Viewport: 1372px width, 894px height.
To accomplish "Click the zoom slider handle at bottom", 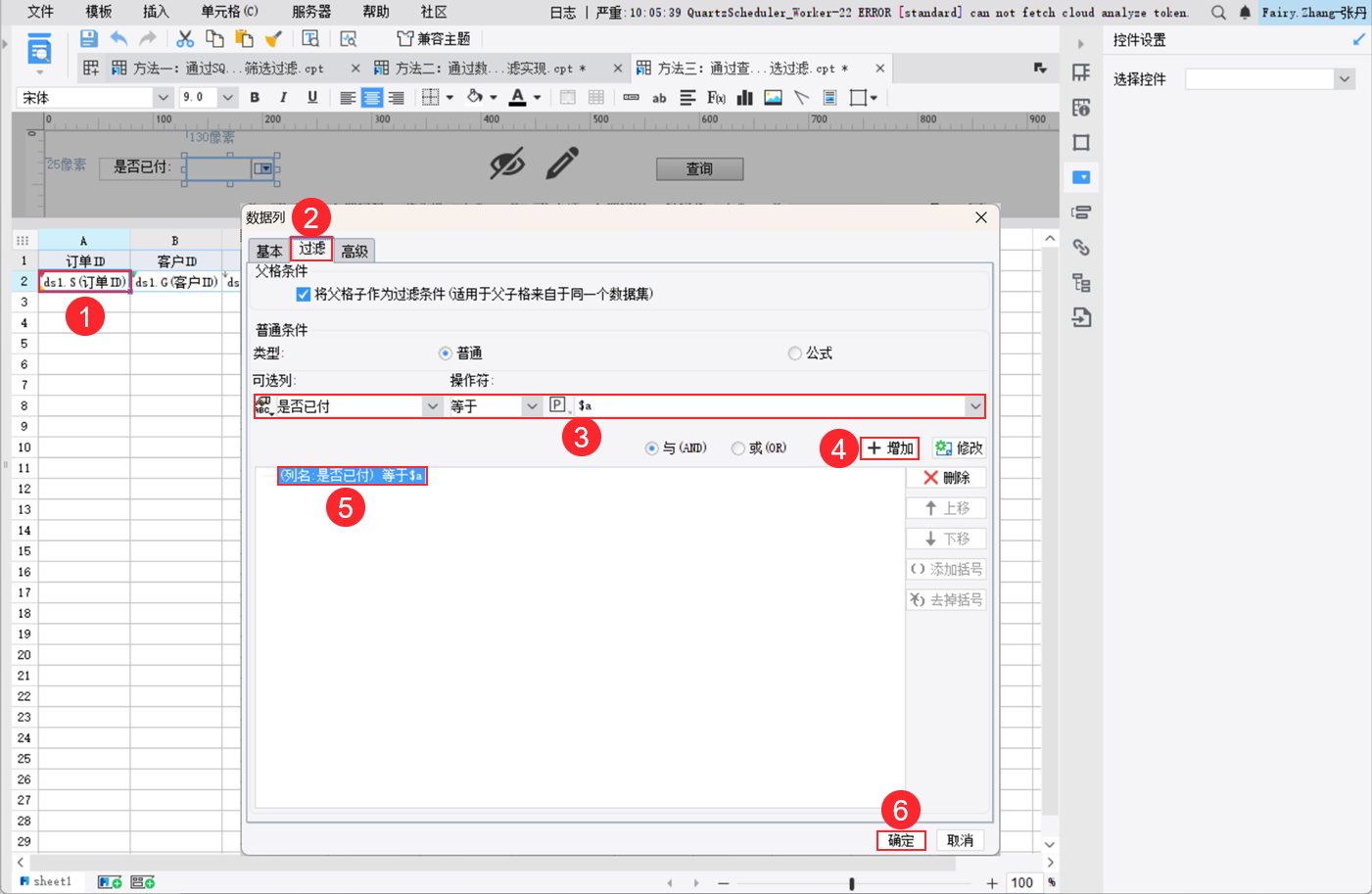I will pyautogui.click(x=851, y=883).
